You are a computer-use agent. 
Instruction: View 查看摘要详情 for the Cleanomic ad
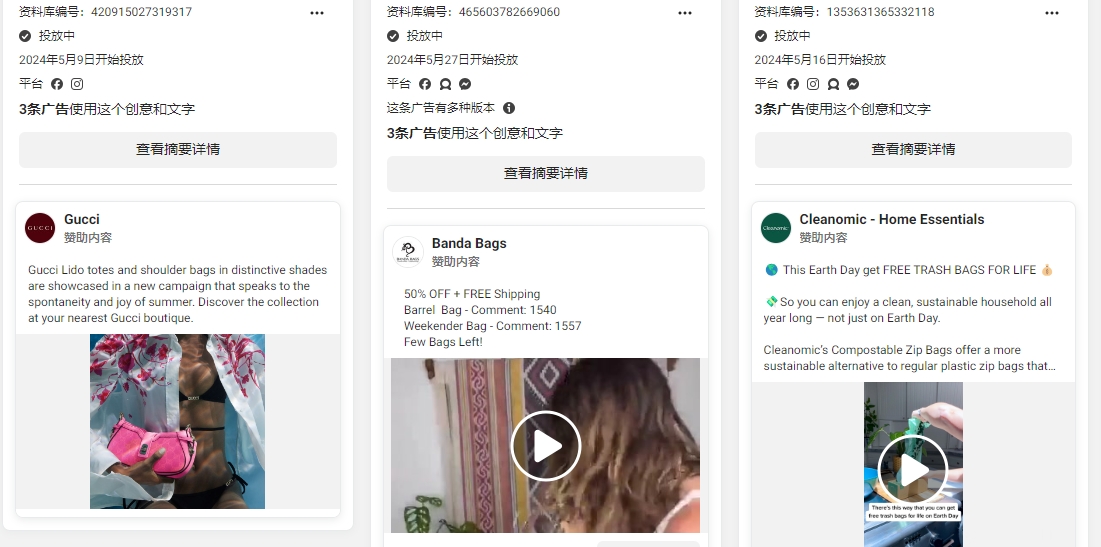tap(913, 150)
